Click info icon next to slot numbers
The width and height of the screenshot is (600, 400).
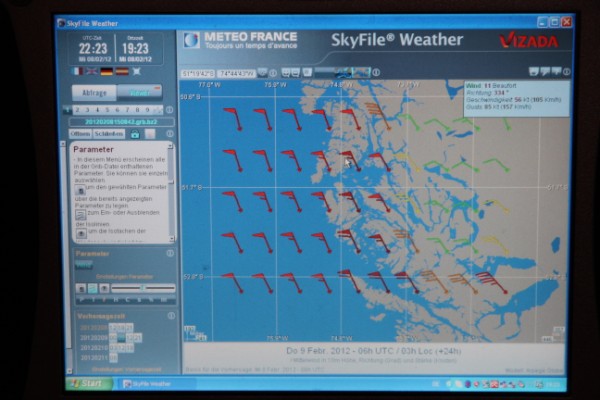(x=170, y=110)
